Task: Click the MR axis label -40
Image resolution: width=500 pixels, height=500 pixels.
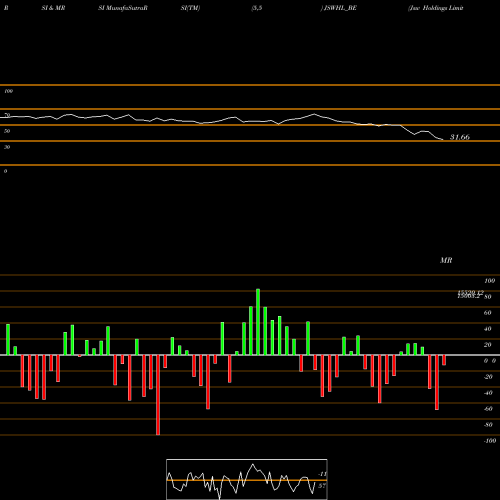Action: point(488,393)
